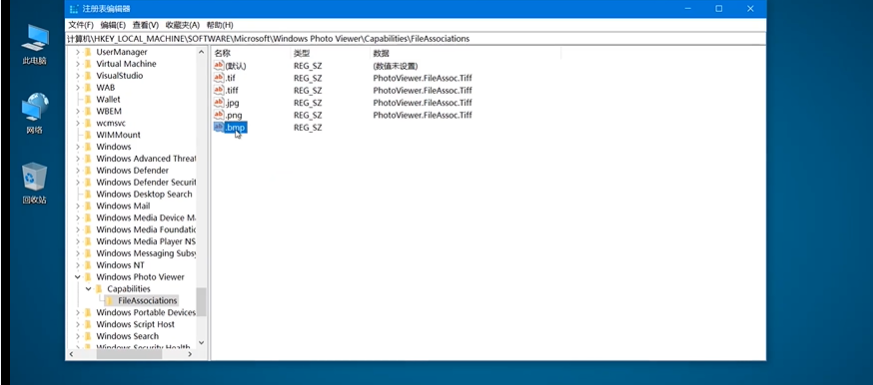Open the 帮助(H) menu

click(220, 25)
